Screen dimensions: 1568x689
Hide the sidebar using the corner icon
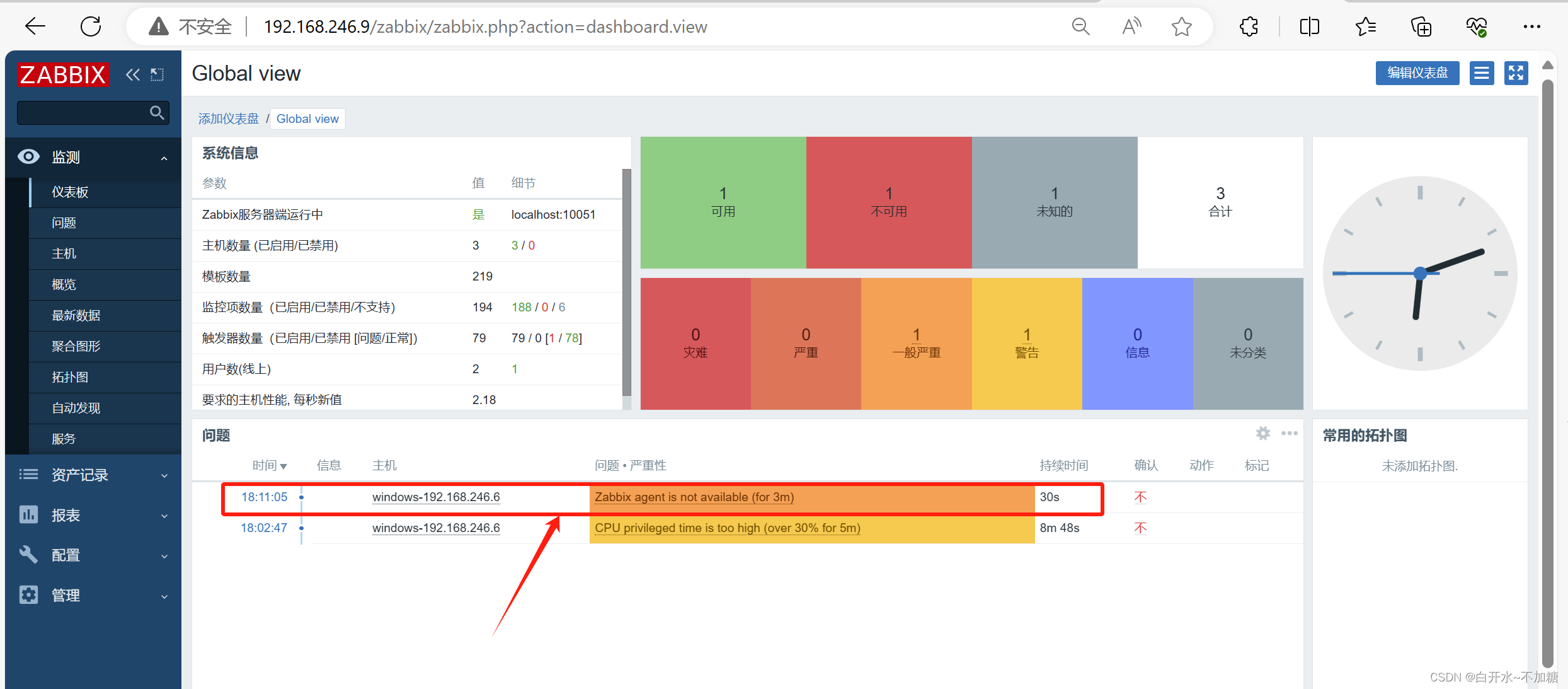click(157, 75)
